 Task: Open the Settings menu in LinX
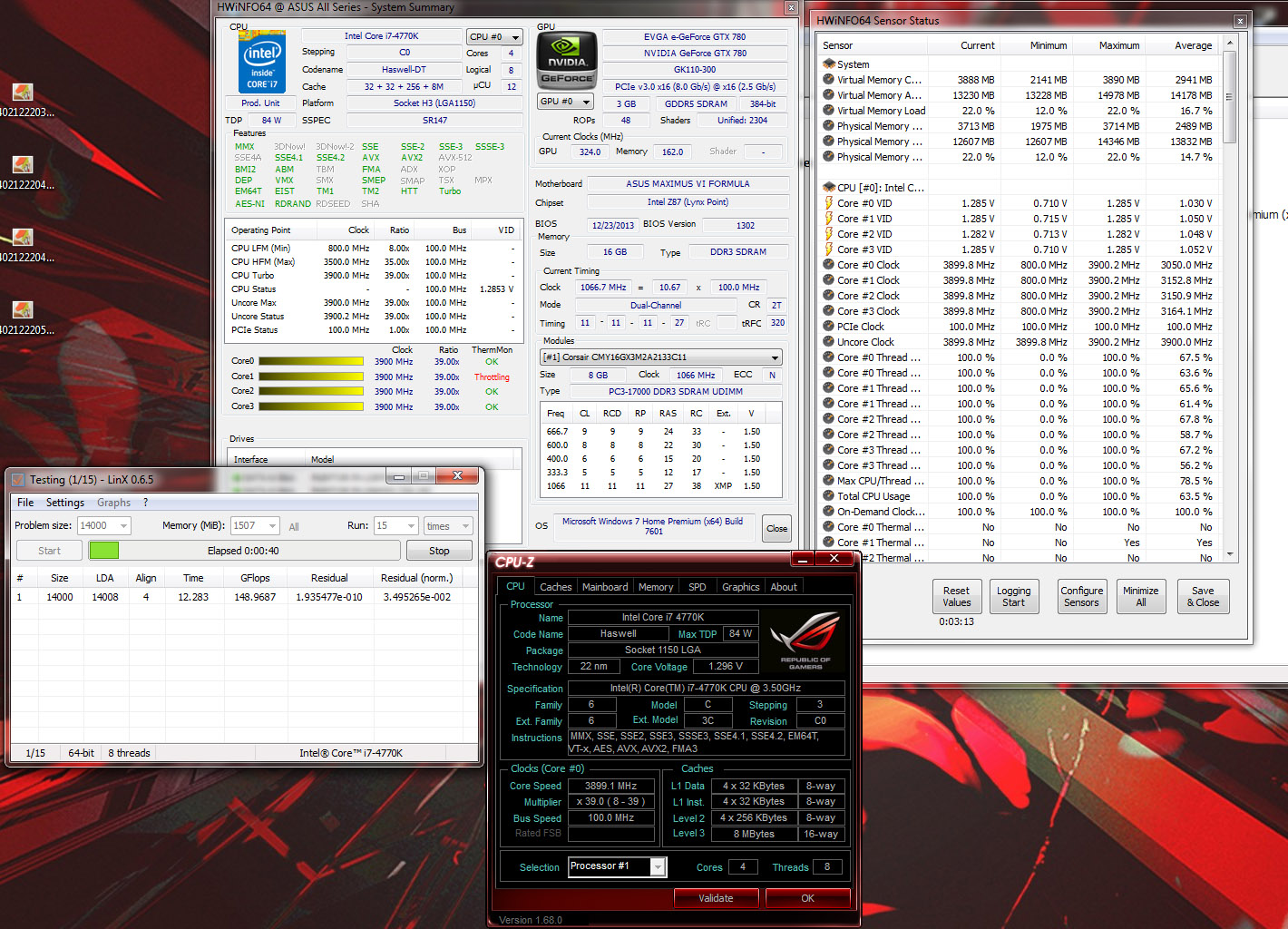(65, 503)
